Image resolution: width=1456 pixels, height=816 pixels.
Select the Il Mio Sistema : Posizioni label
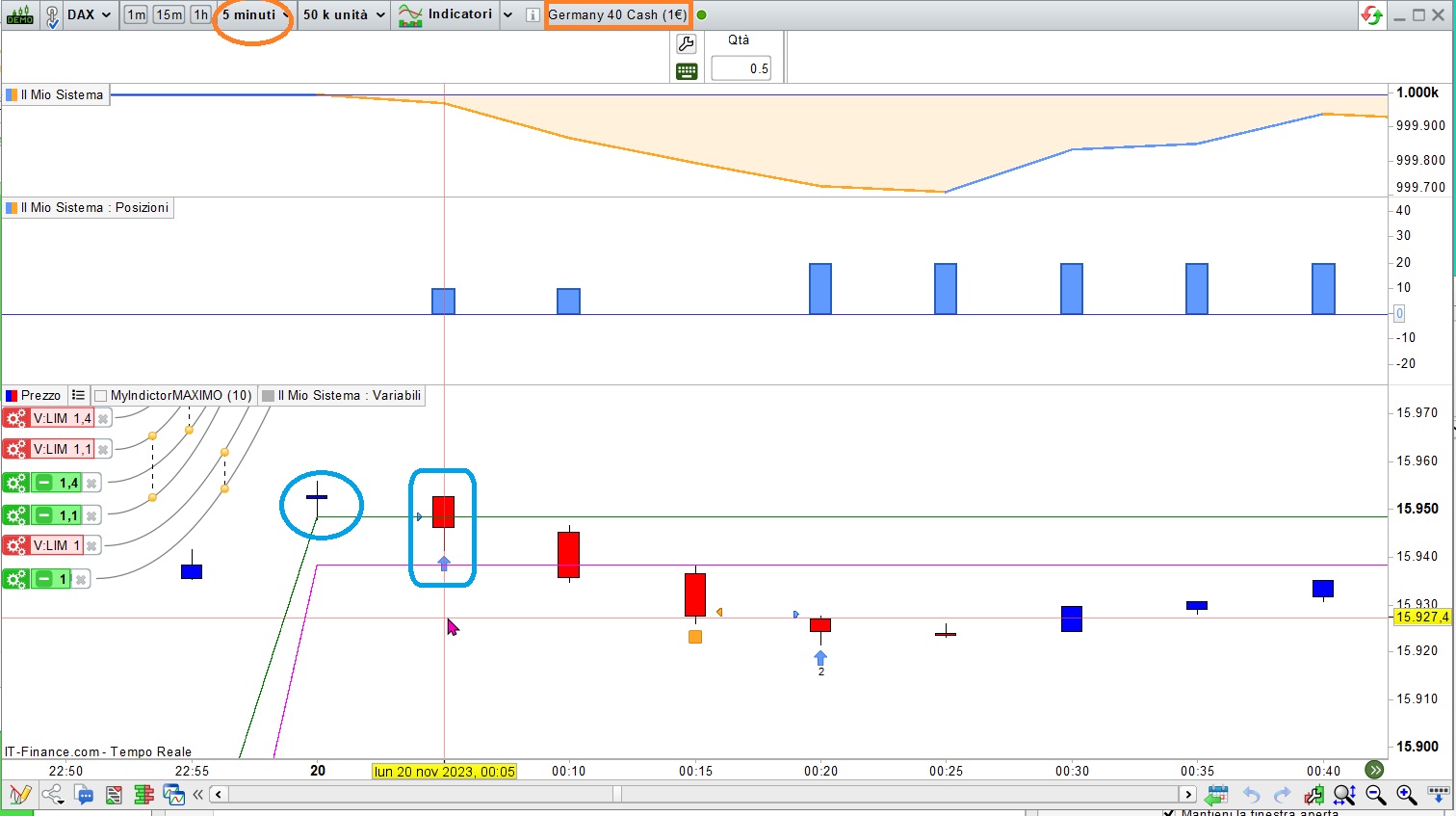tap(94, 207)
